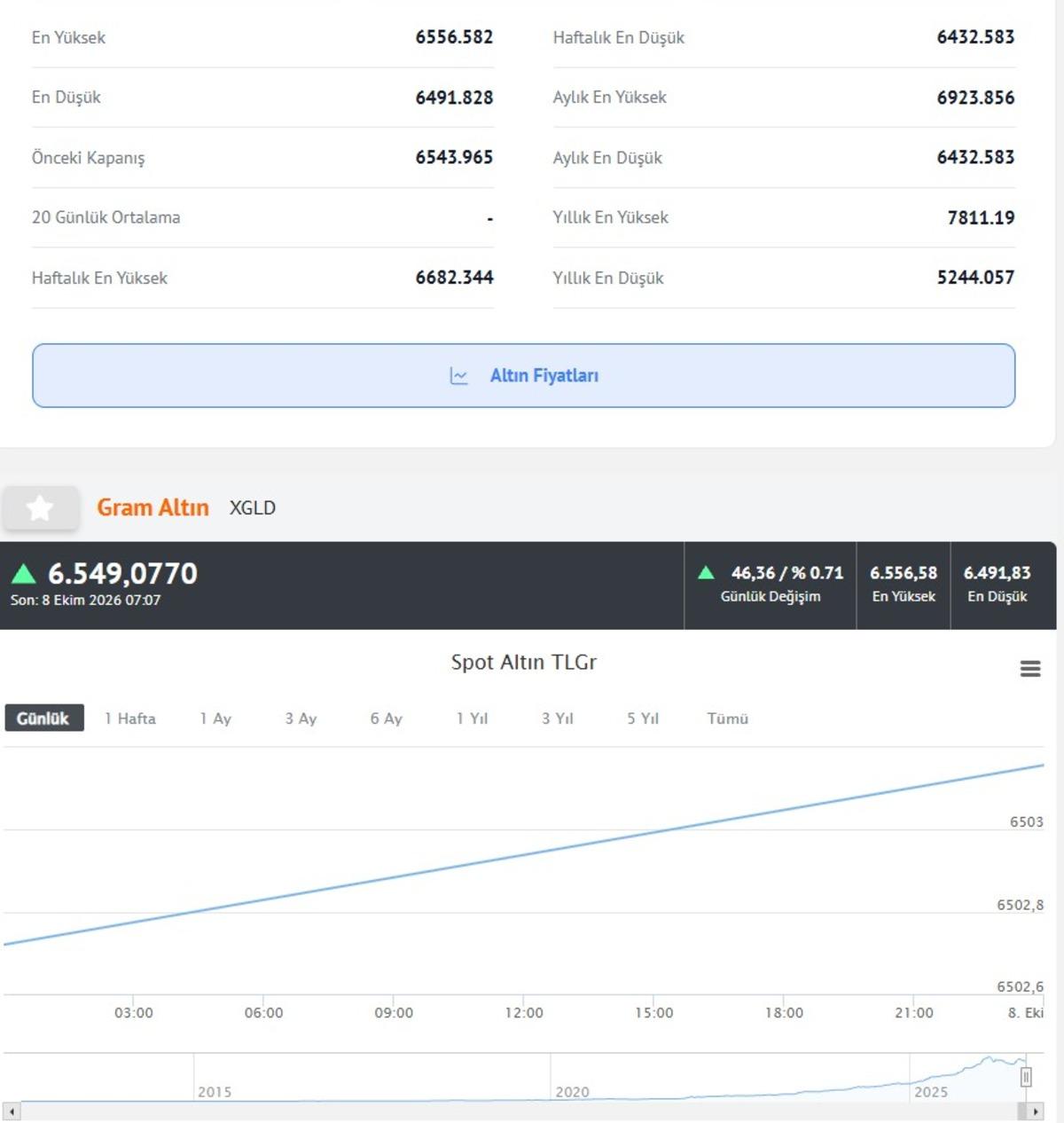1064x1123 pixels.
Task: Switch chart to 1 Hafta range
Action: pyautogui.click(x=130, y=719)
